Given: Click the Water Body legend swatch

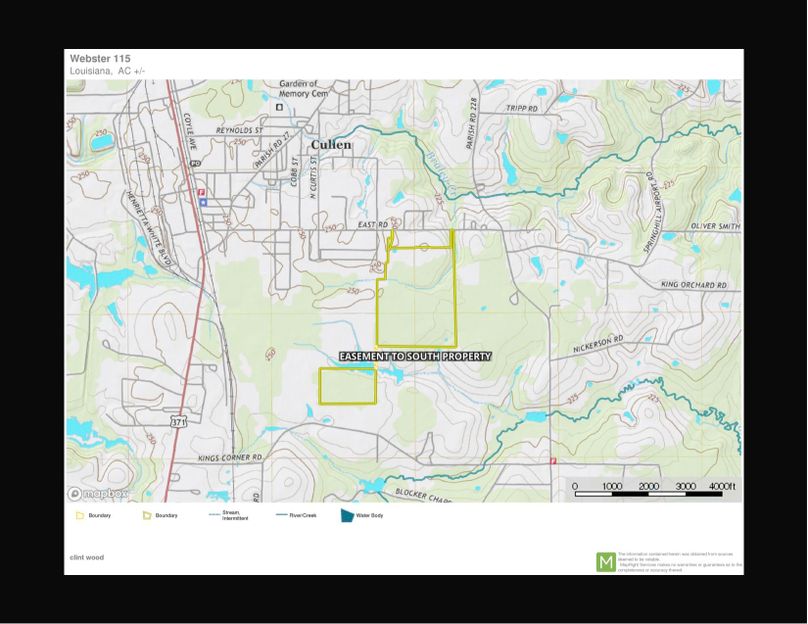Looking at the screenshot, I should coord(348,516).
